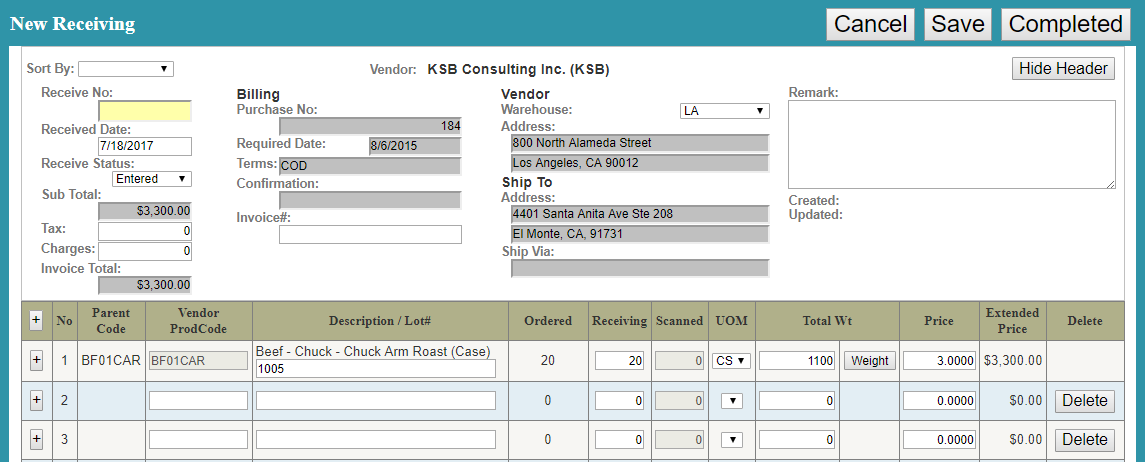Click the Invoice# input field
This screenshot has width=1147, height=462.
click(370, 234)
